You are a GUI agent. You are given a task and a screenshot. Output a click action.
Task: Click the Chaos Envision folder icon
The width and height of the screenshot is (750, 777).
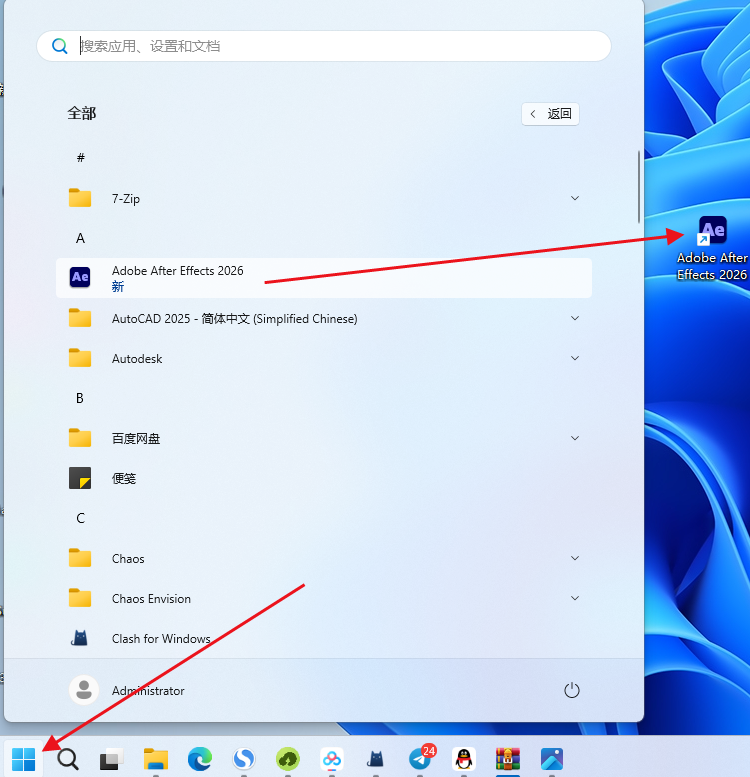[80, 598]
